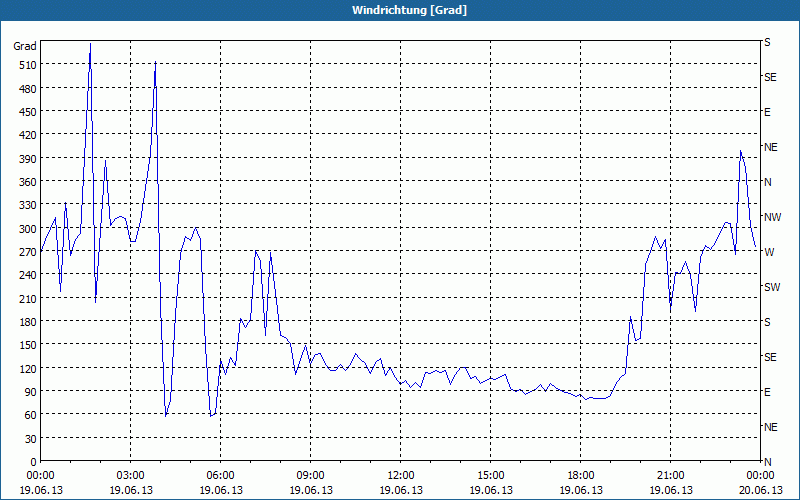This screenshot has width=800, height=500.
Task: Click the 09:00 time label
Action: tap(311, 476)
